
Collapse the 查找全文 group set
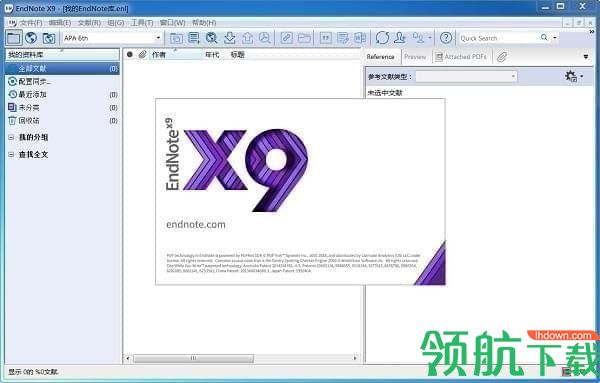click(x=11, y=155)
